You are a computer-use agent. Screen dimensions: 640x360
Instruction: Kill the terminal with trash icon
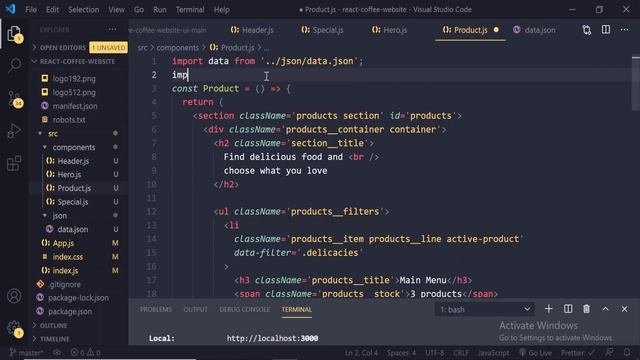click(587, 309)
